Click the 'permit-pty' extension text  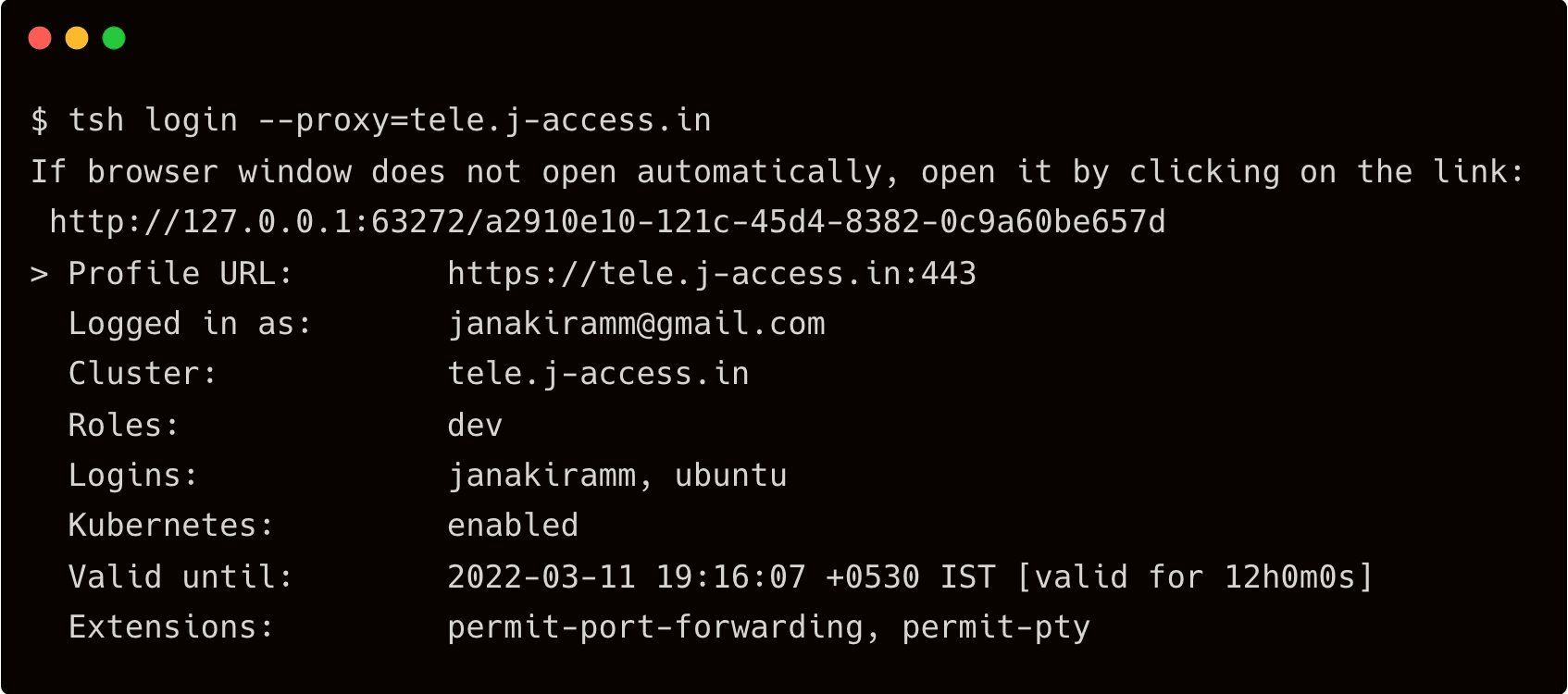pos(996,627)
